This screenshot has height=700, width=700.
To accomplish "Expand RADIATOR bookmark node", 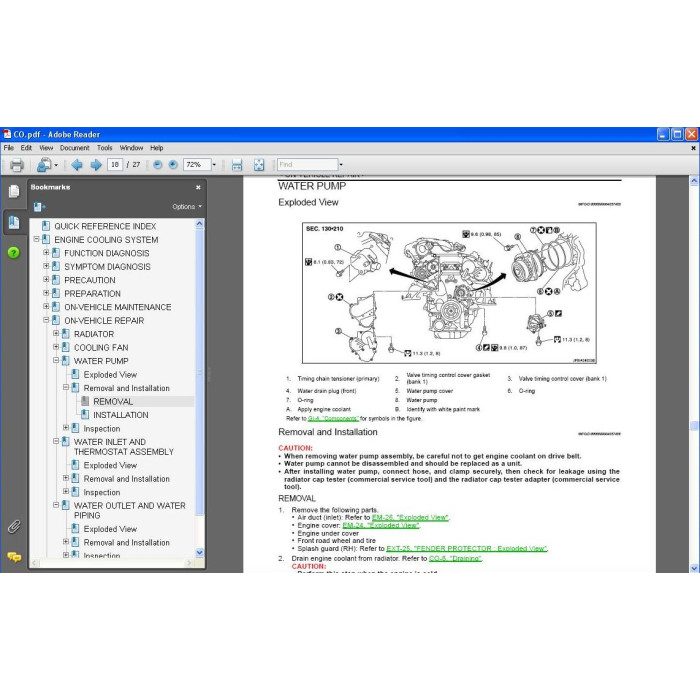I will (56, 333).
